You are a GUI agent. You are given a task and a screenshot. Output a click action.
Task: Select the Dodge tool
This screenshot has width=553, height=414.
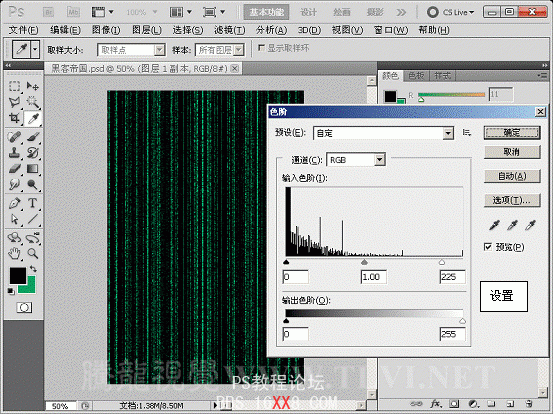click(x=32, y=184)
